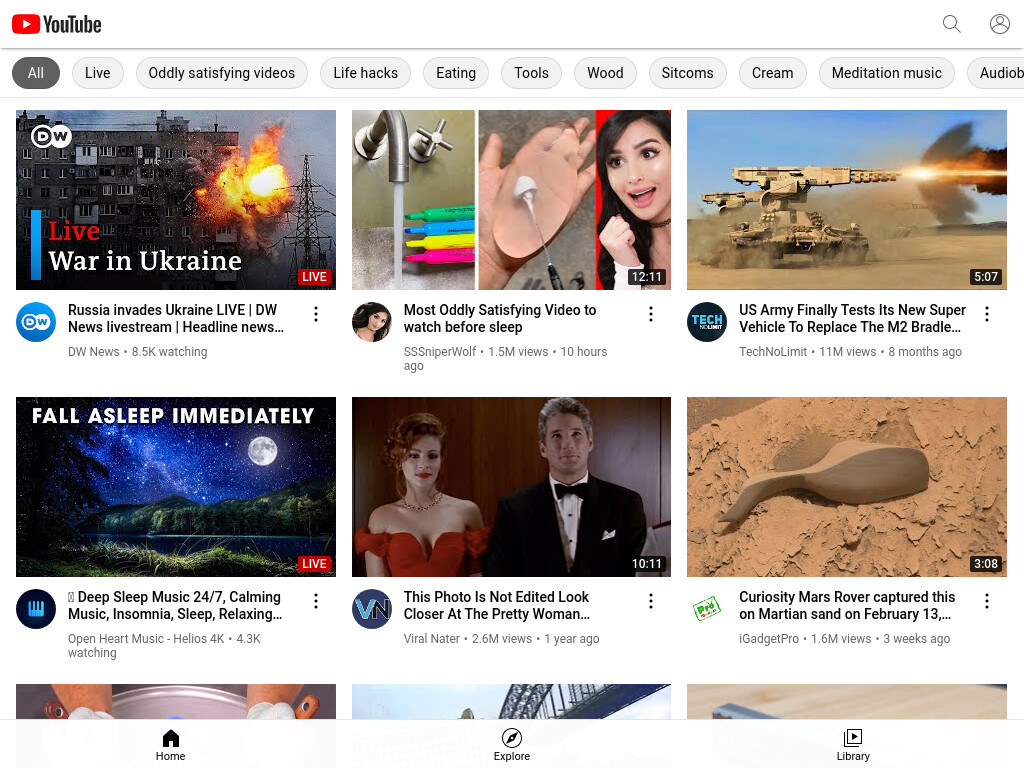Image resolution: width=1024 pixels, height=768 pixels.
Task: Open Open Heart Music channel avatar
Action: 36,609
